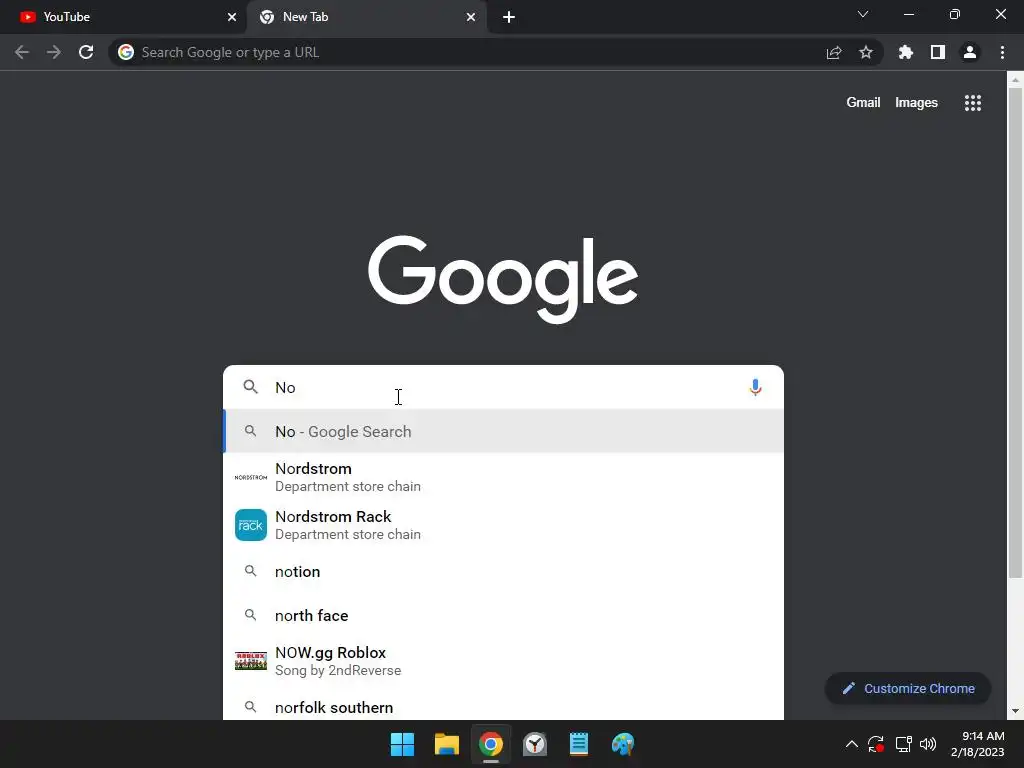Click the sync status tray icon
1024x768 pixels.
[876, 744]
